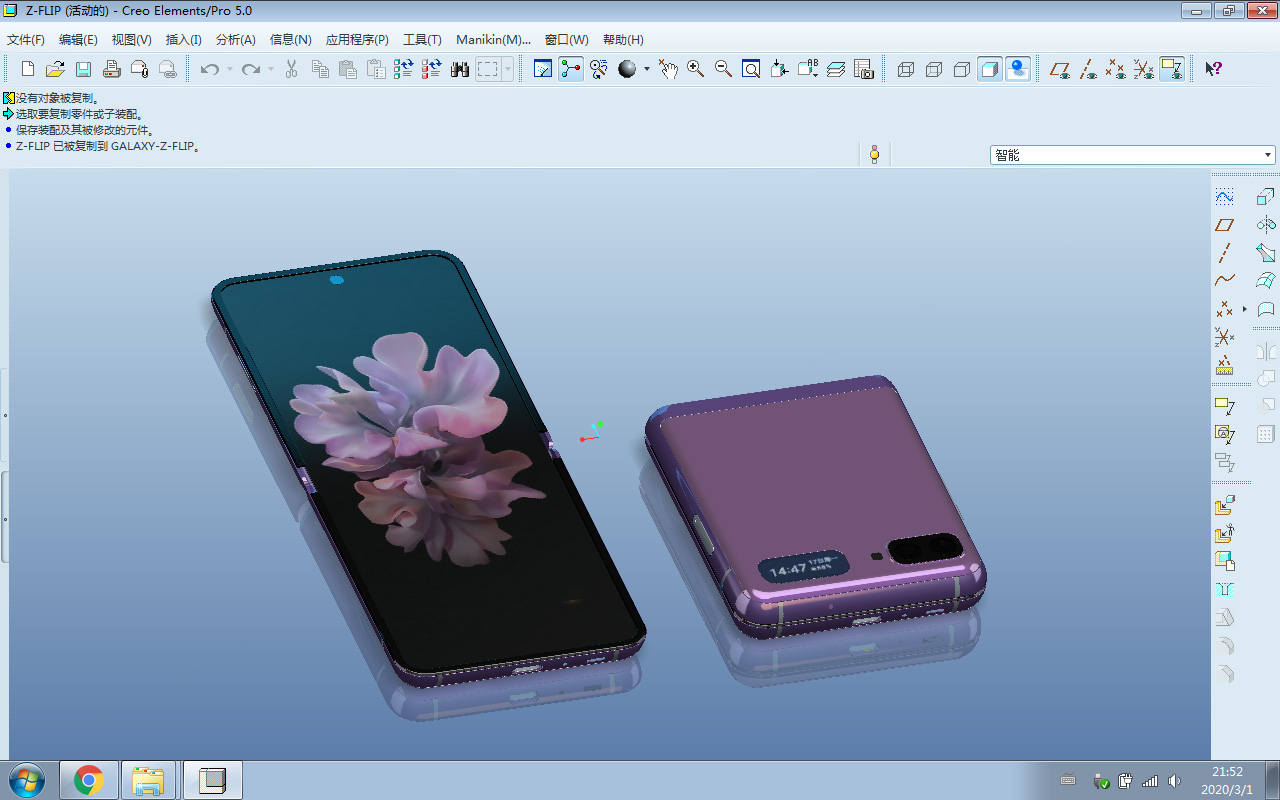The image size is (1280, 800).
Task: Click the Assemble component icon
Action: pyautogui.click(x=1224, y=505)
